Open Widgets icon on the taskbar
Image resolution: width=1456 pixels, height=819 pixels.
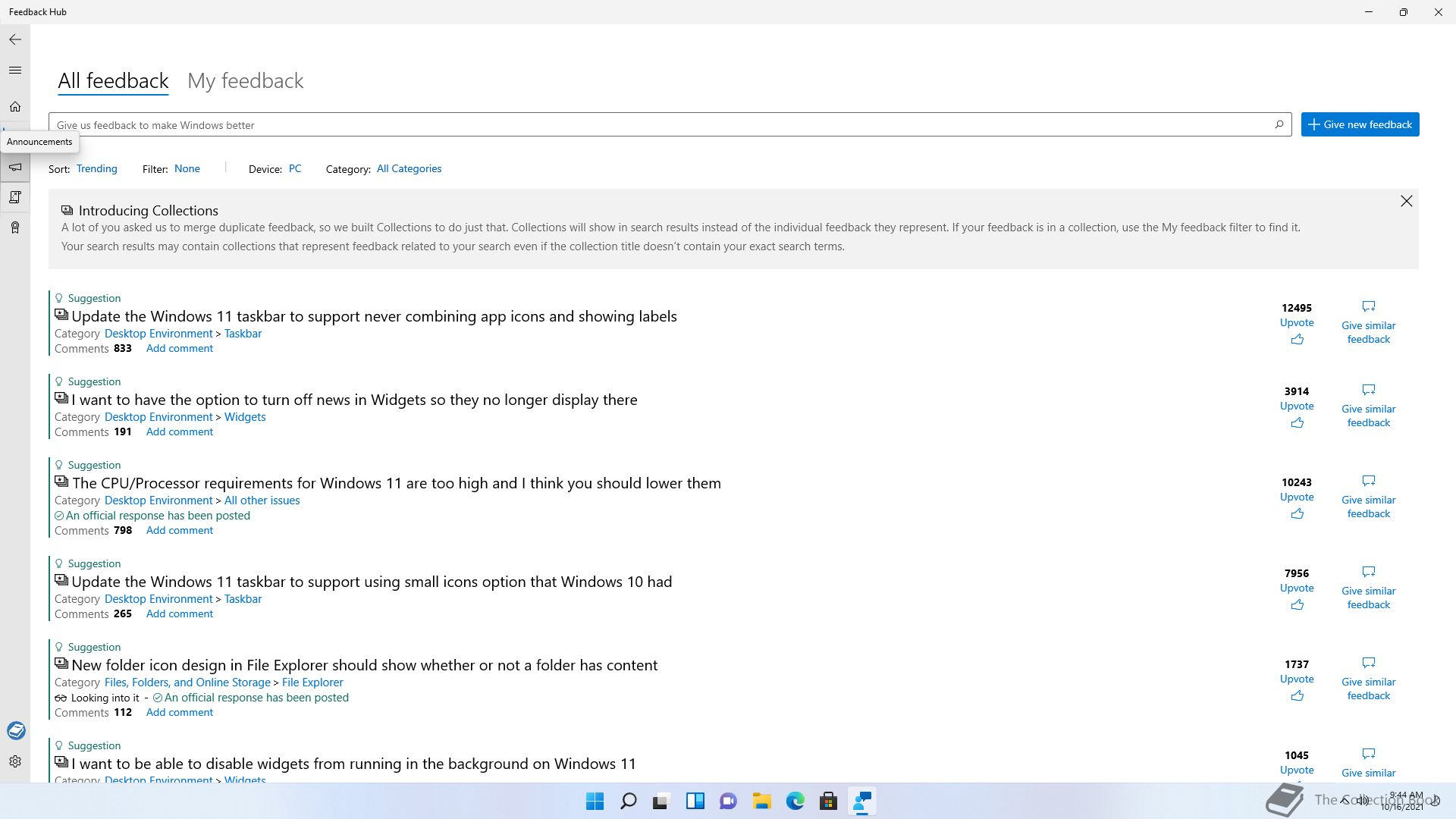click(695, 801)
